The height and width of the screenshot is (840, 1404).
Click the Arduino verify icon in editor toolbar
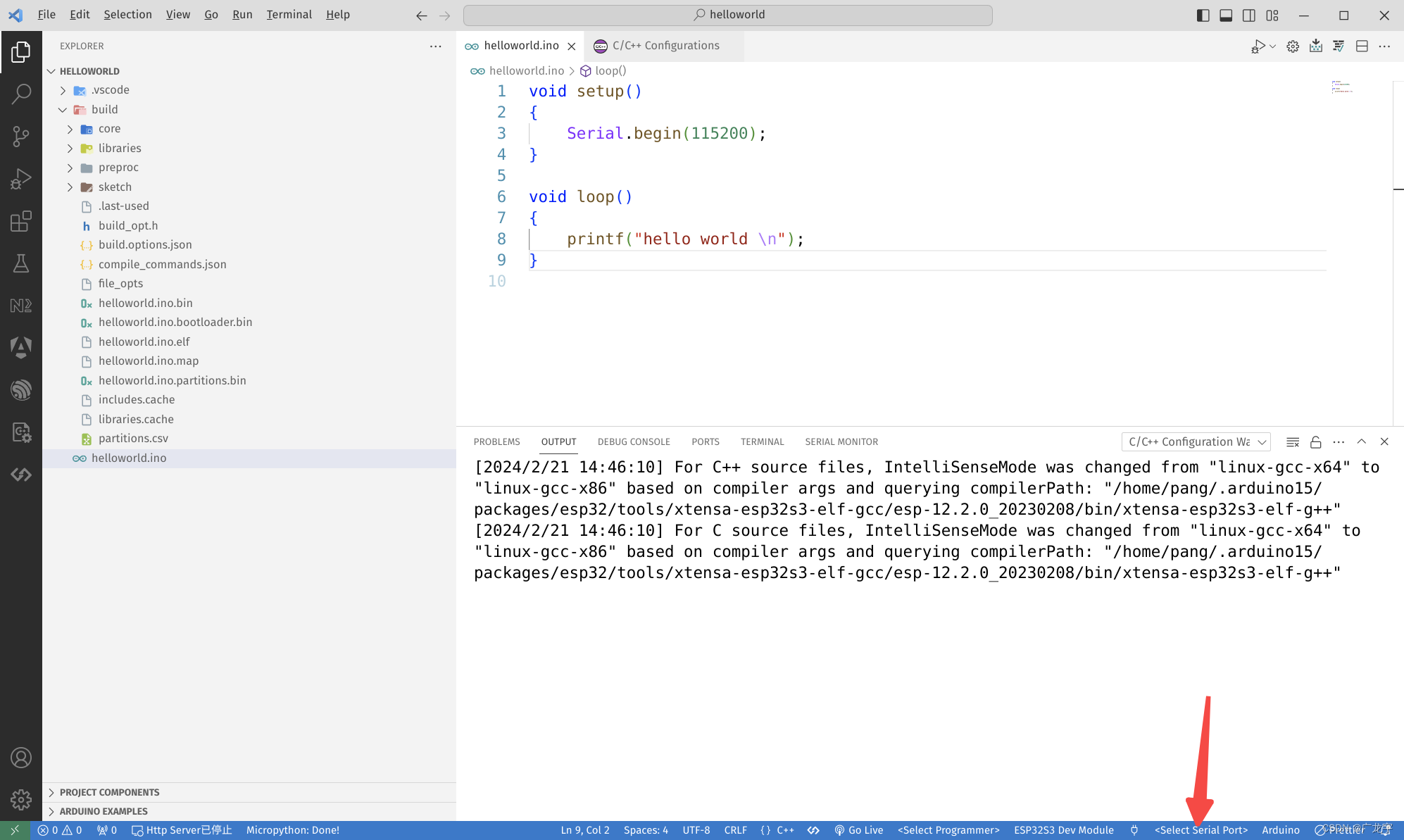click(x=1339, y=46)
